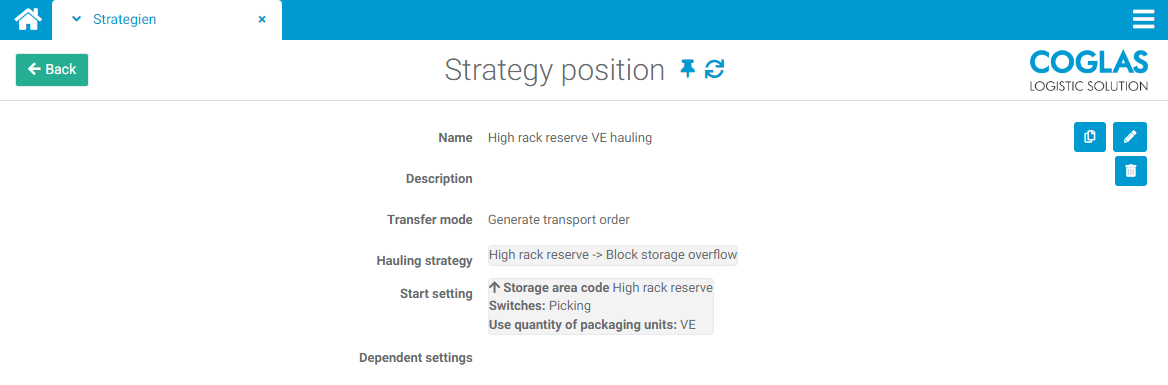Go to the home screen icon

28,19
